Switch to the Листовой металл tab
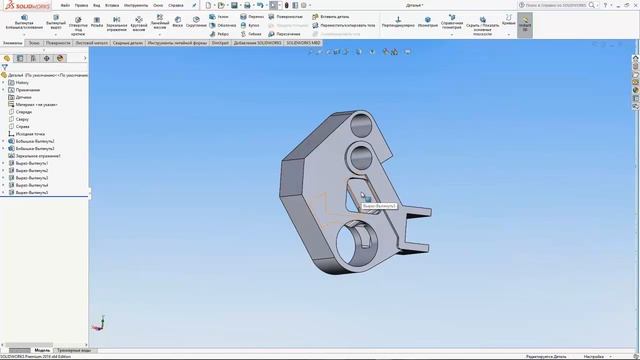 click(x=91, y=43)
